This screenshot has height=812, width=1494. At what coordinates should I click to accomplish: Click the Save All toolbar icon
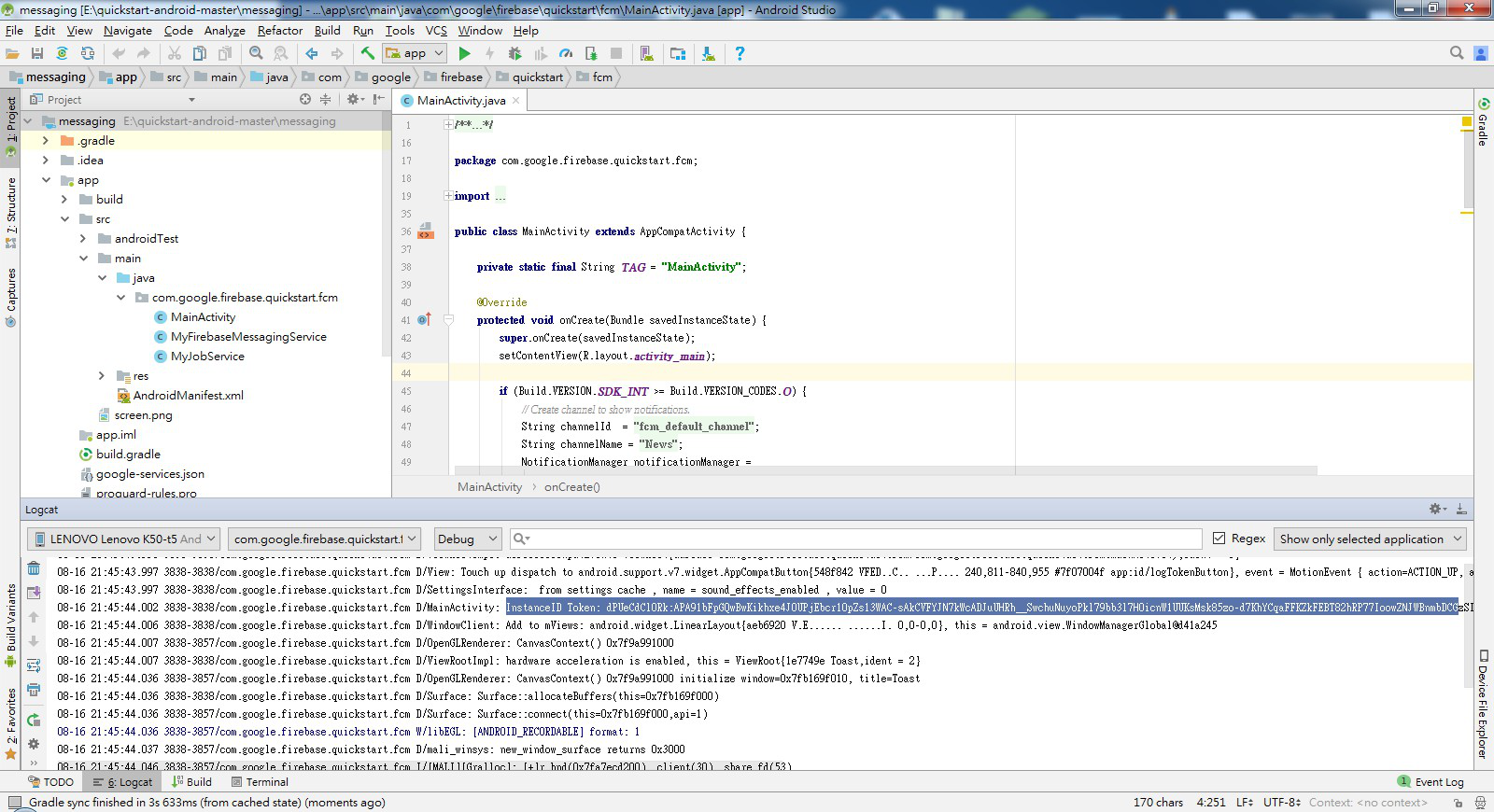point(37,54)
